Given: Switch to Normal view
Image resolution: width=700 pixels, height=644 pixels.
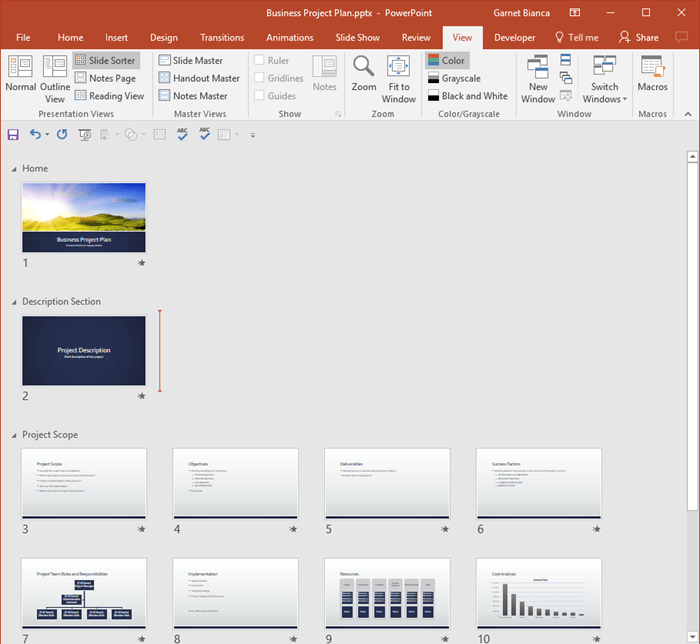Looking at the screenshot, I should point(20,75).
